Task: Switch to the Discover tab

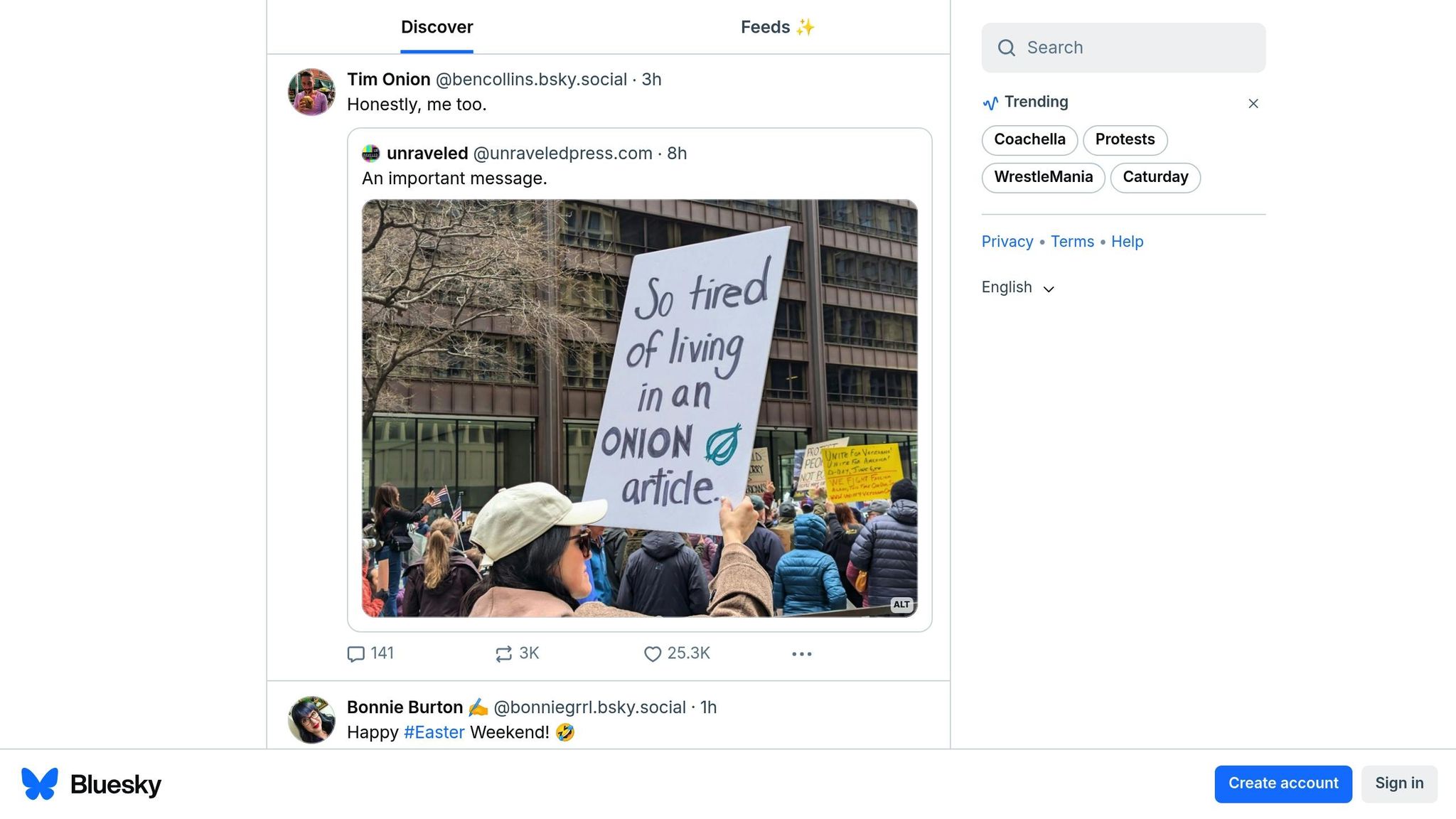Action: click(x=437, y=27)
